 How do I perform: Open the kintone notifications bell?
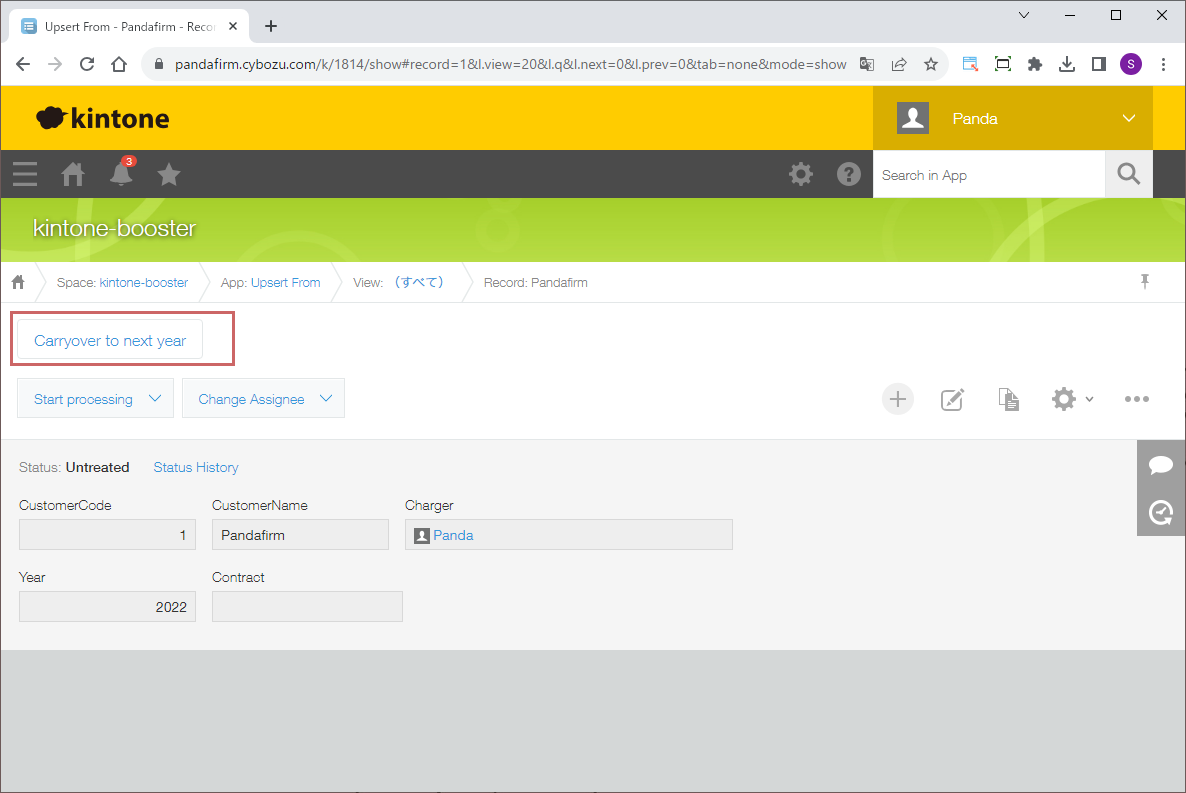pos(121,174)
